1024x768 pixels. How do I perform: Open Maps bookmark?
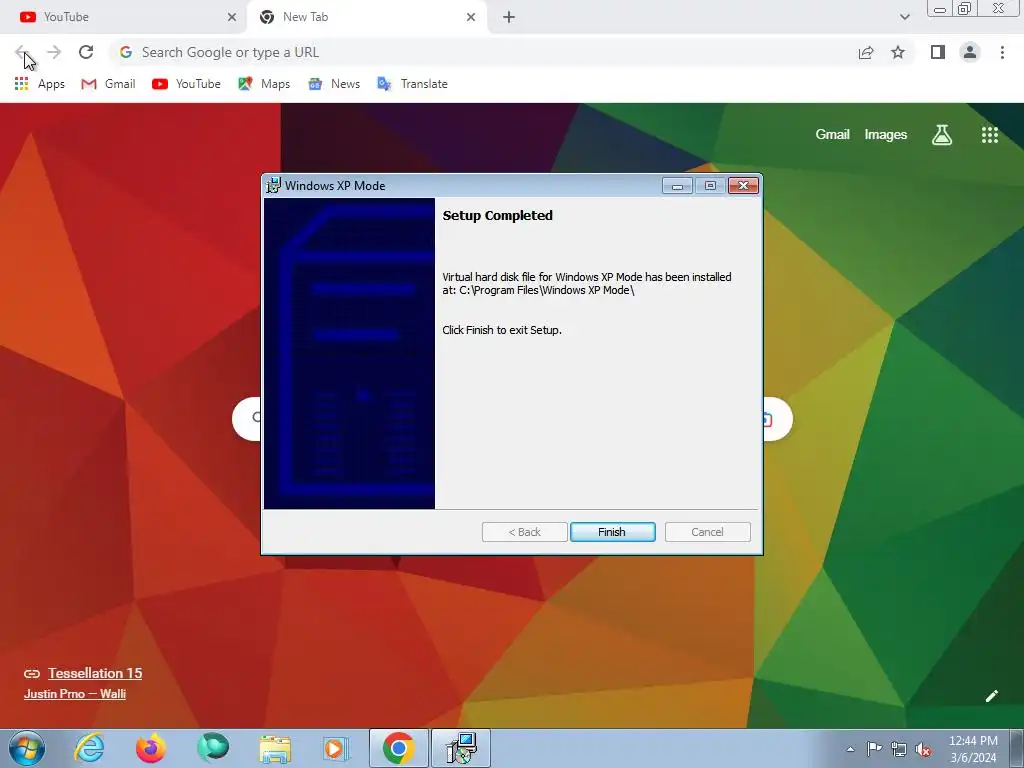pos(264,84)
